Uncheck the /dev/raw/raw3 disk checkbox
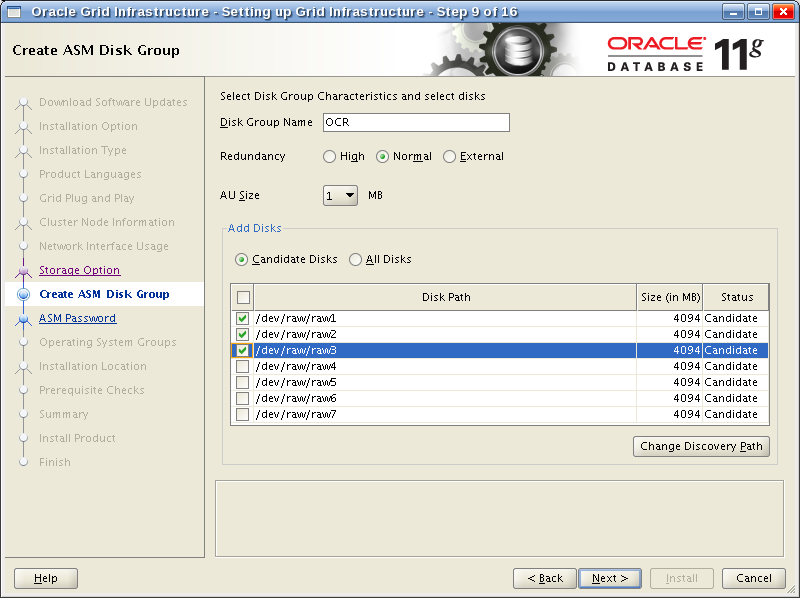 (x=242, y=351)
